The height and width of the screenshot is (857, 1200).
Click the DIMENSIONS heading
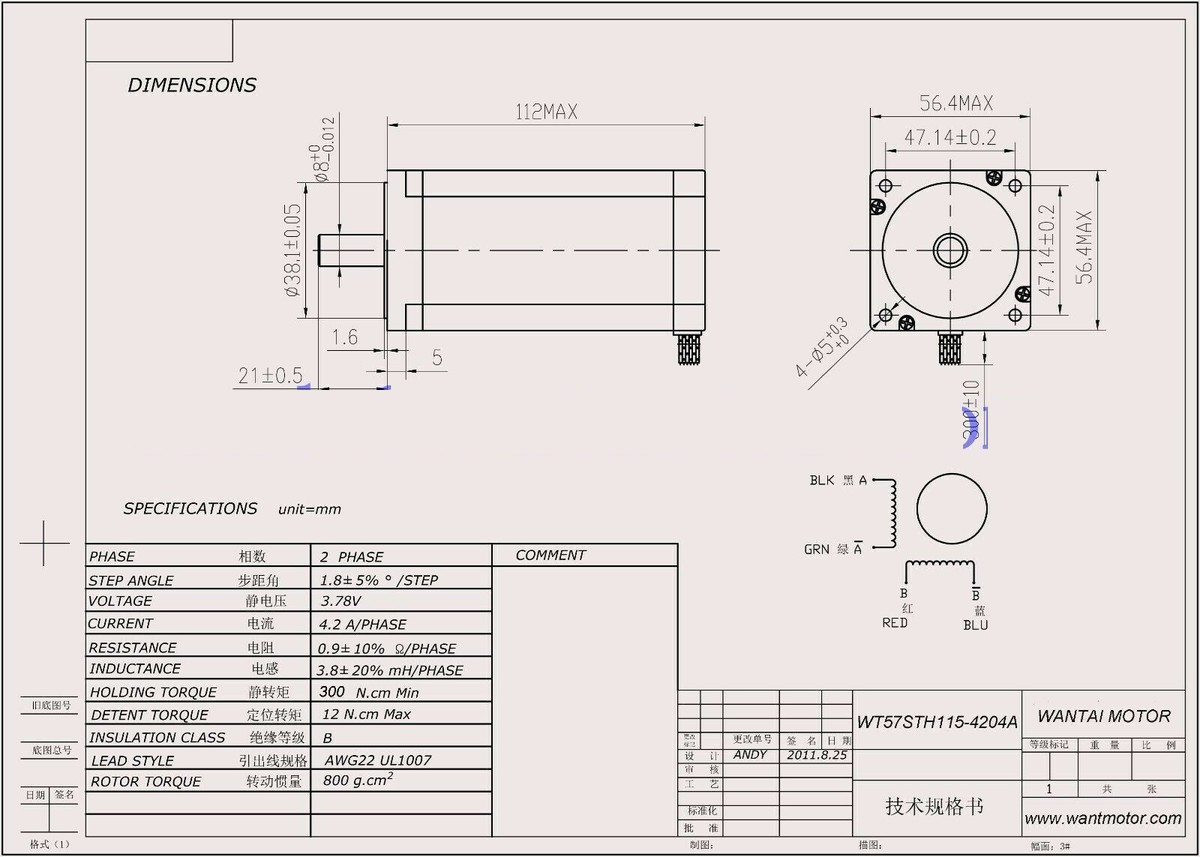(x=192, y=85)
